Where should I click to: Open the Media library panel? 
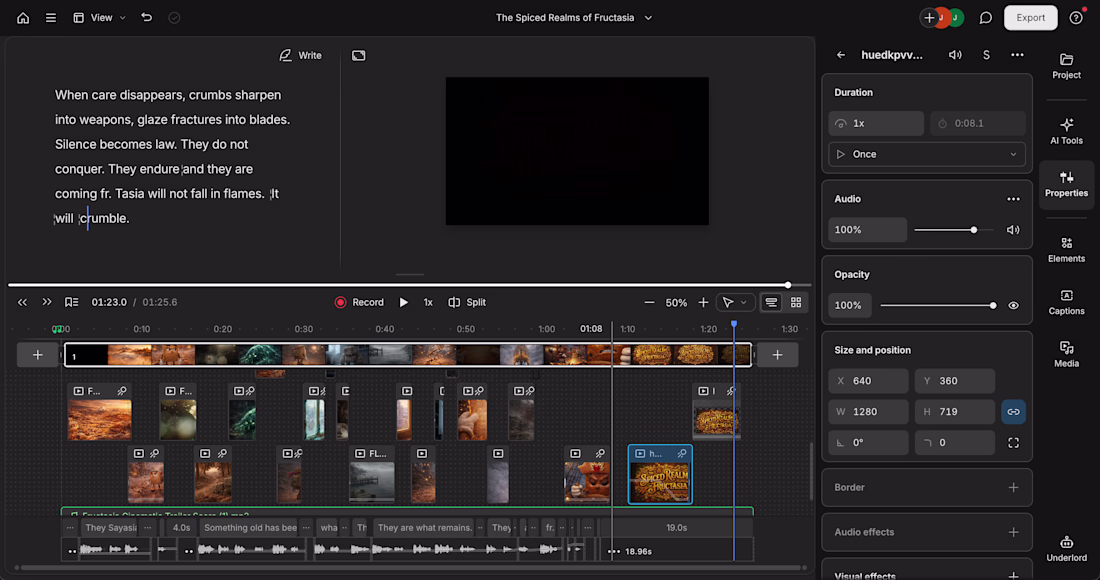pyautogui.click(x=1066, y=354)
